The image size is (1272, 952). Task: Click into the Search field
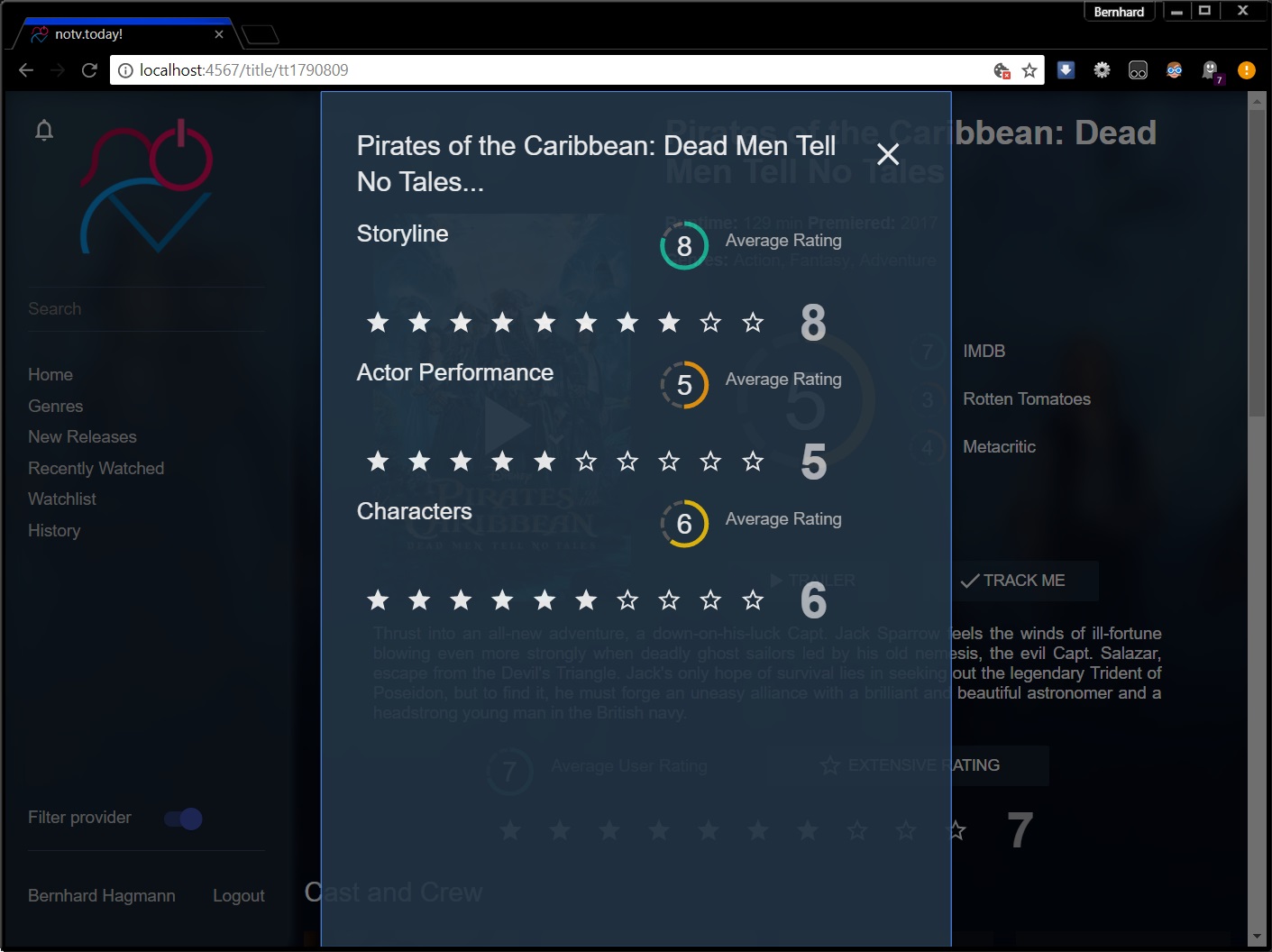point(144,309)
